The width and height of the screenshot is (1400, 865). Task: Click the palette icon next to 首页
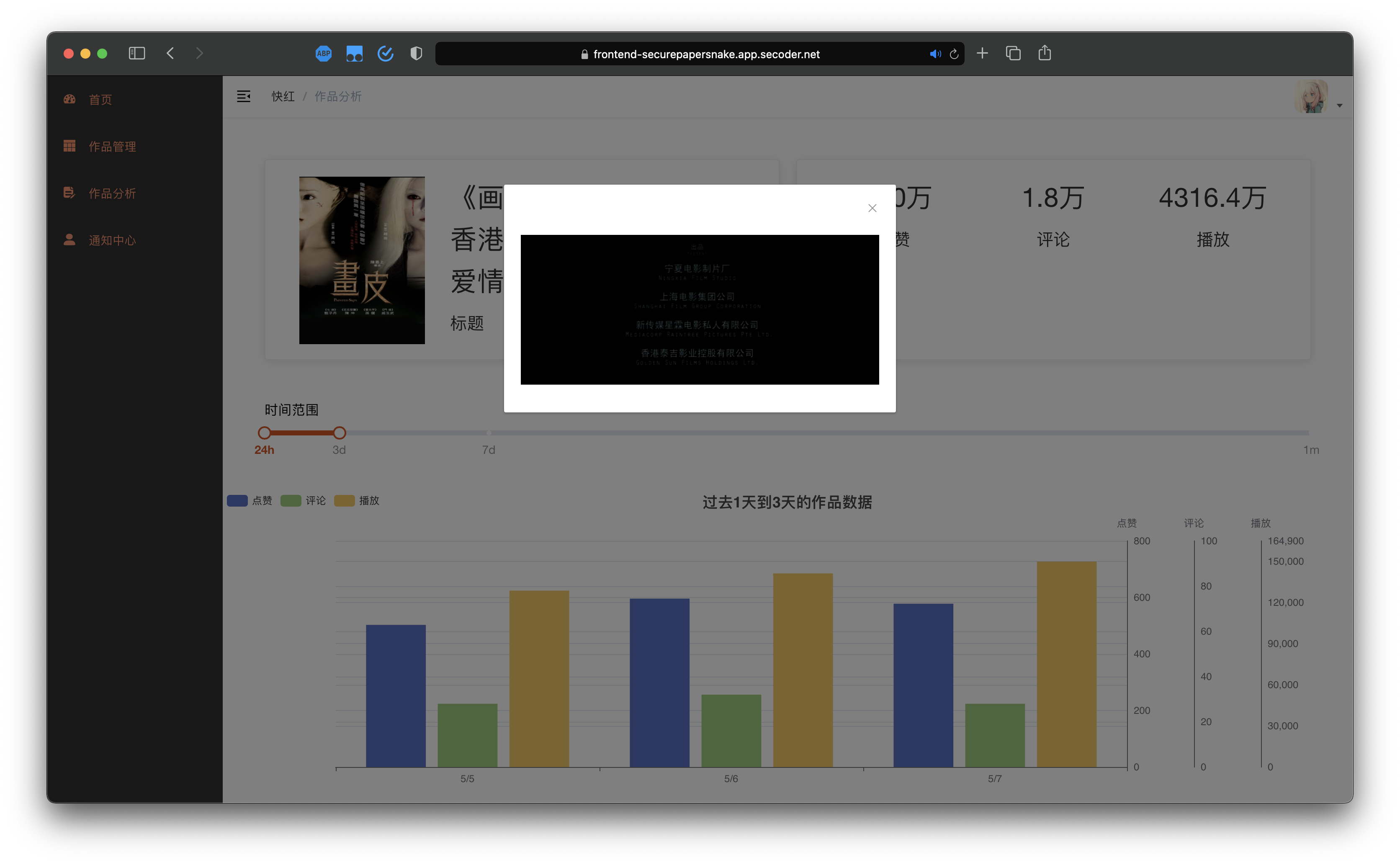pyautogui.click(x=69, y=98)
